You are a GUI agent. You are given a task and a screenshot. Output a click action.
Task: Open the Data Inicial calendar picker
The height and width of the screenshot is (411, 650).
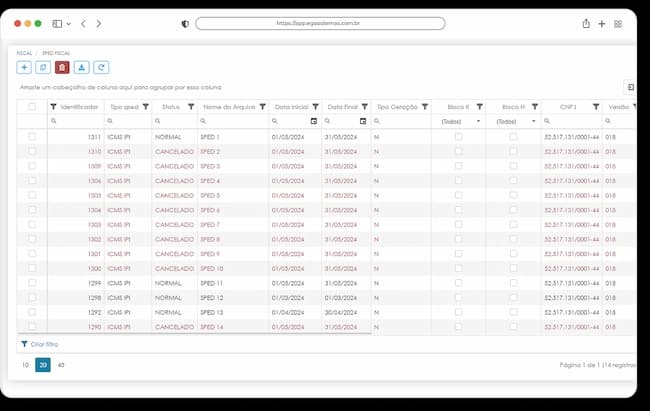(x=314, y=121)
